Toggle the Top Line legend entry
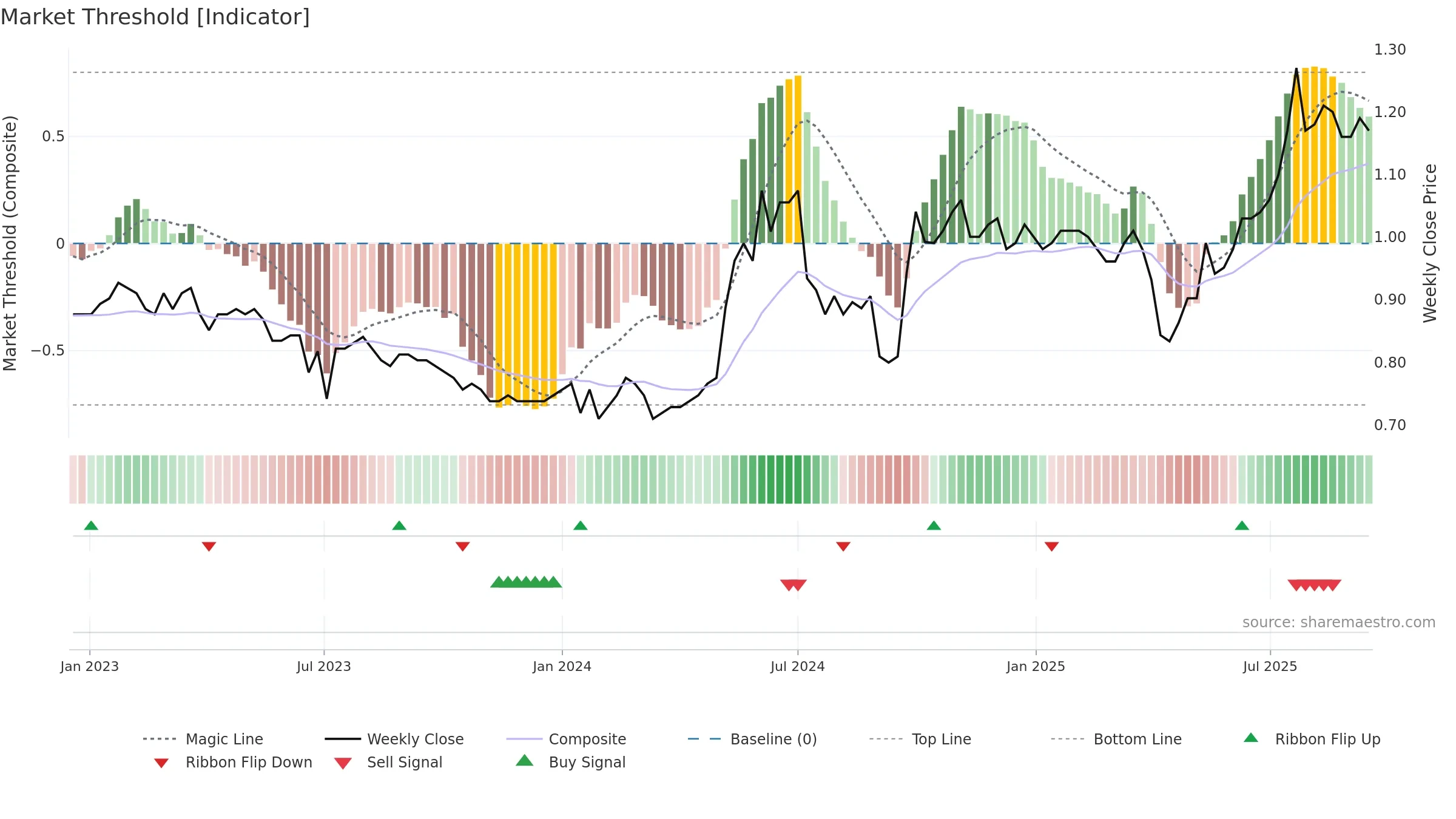The image size is (1456, 819). (920, 739)
